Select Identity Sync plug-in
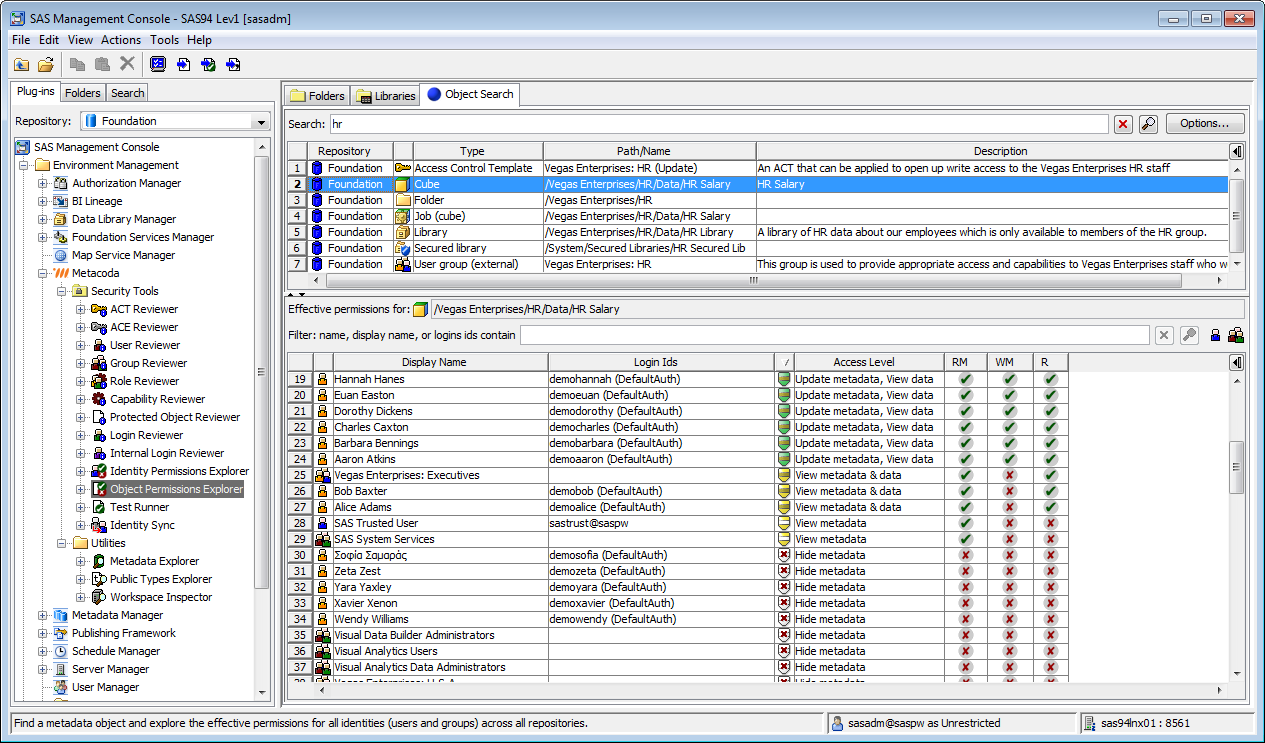1265x743 pixels. (x=142, y=525)
